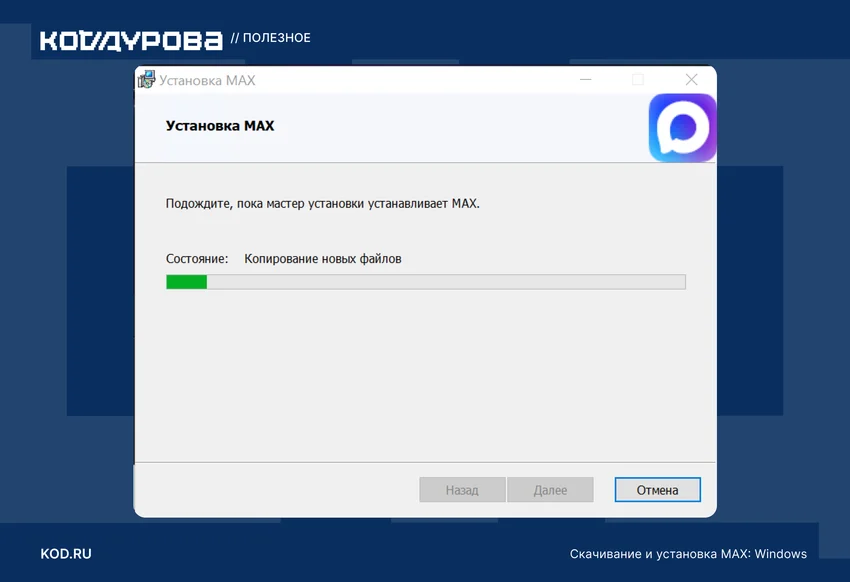Click the Отмена button to cancel installation
The height and width of the screenshot is (582, 850).
click(658, 490)
